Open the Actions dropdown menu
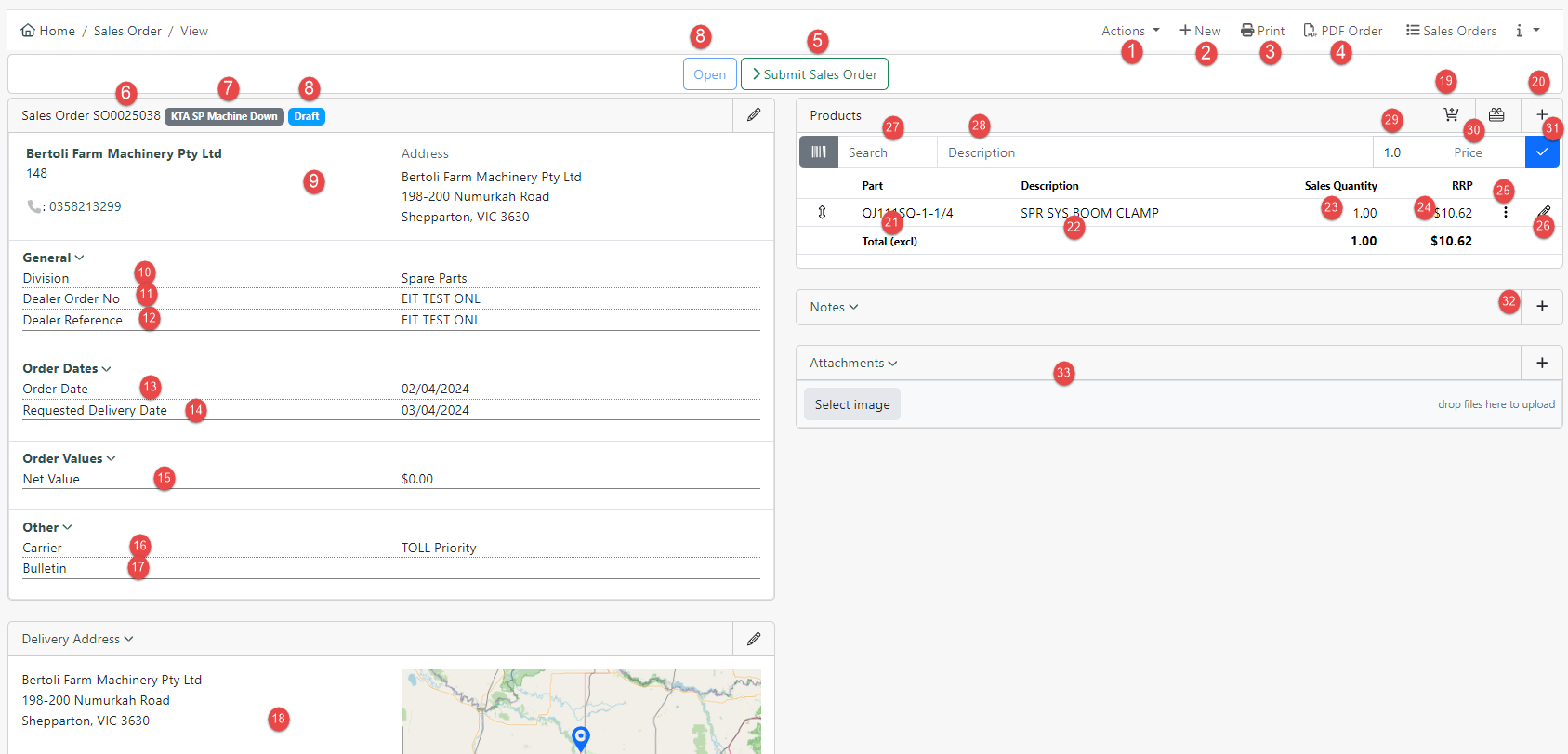The image size is (1568, 754). 1130,31
